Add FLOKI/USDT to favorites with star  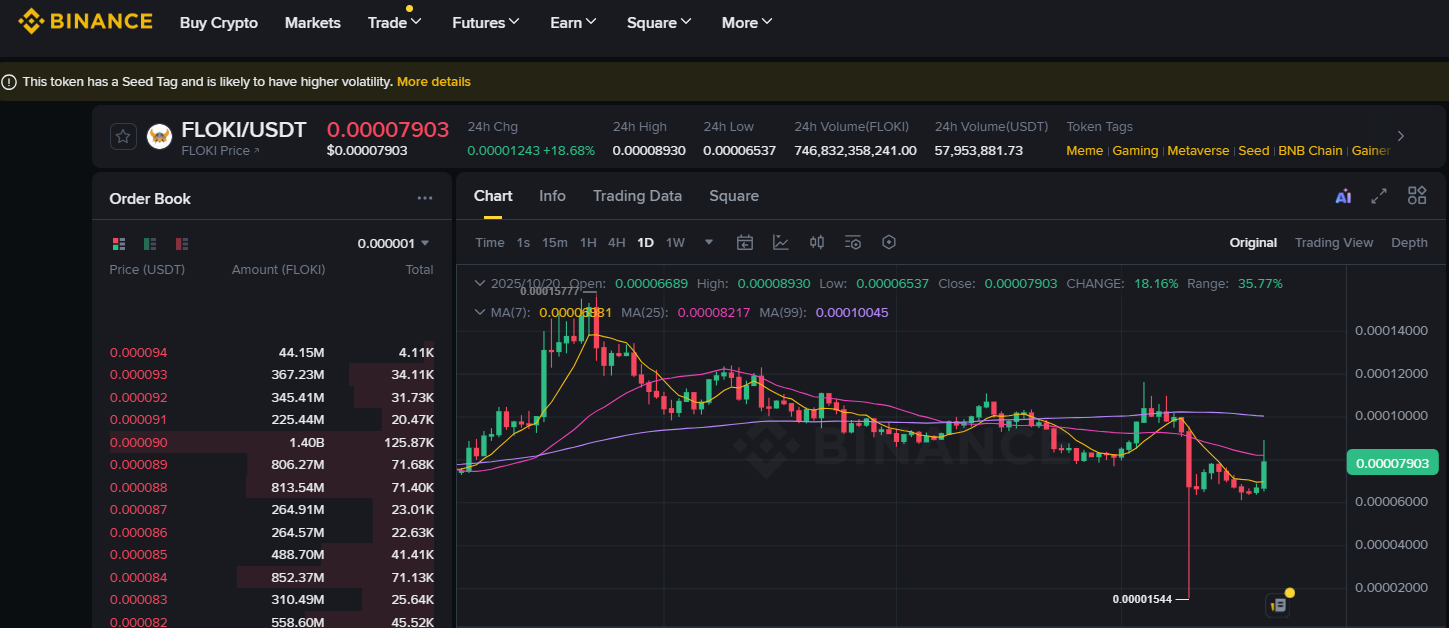123,137
